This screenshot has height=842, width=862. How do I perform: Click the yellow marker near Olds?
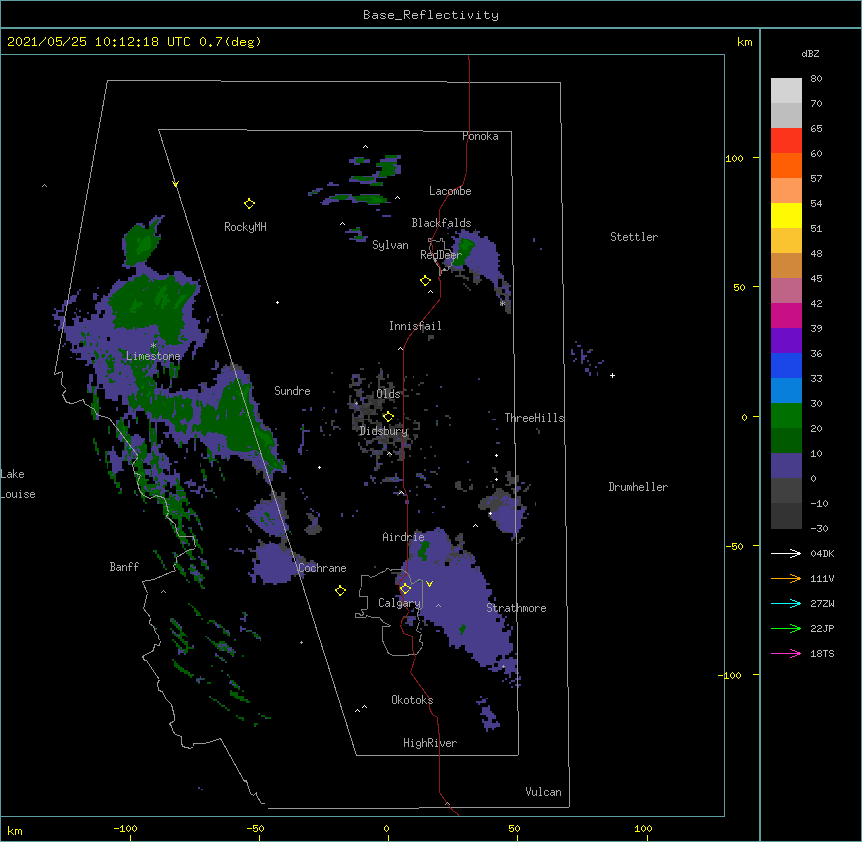[388, 417]
